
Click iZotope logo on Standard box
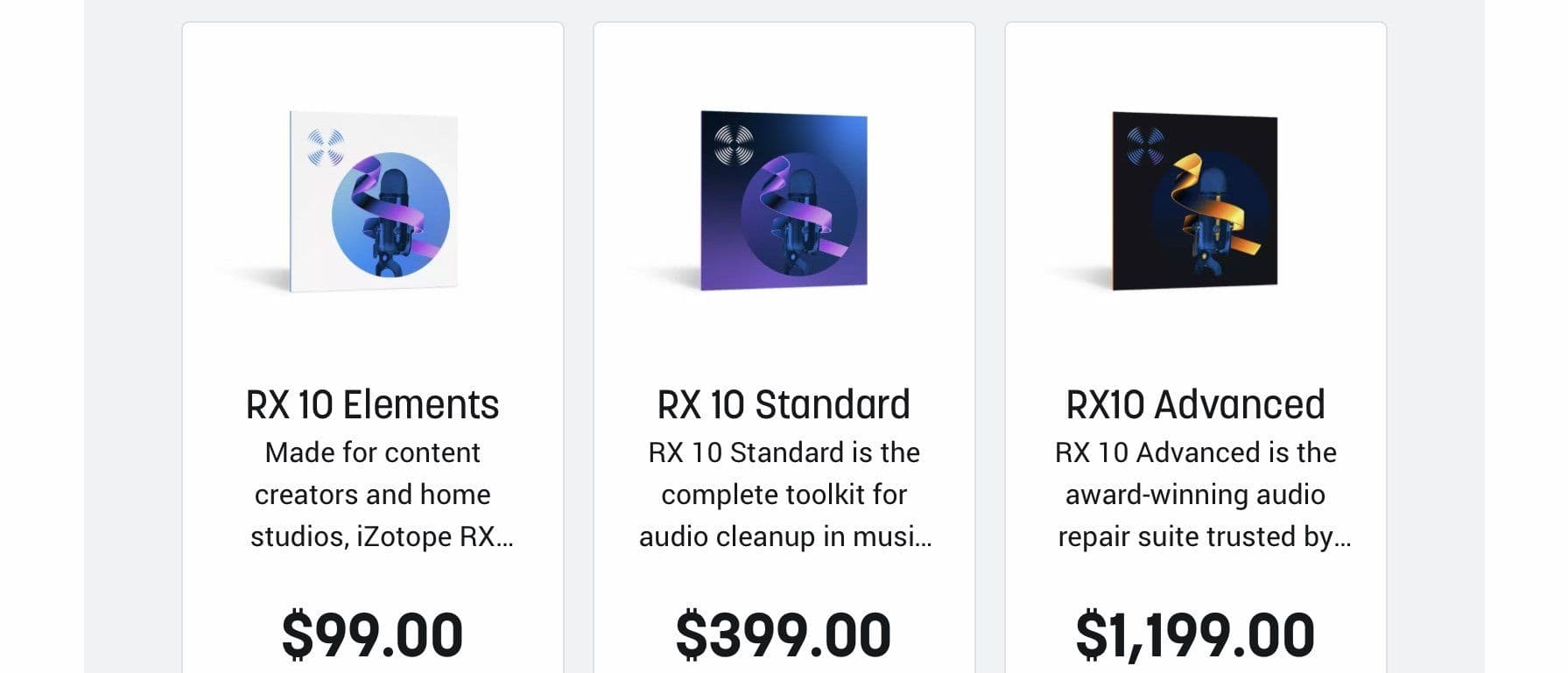coord(734,145)
